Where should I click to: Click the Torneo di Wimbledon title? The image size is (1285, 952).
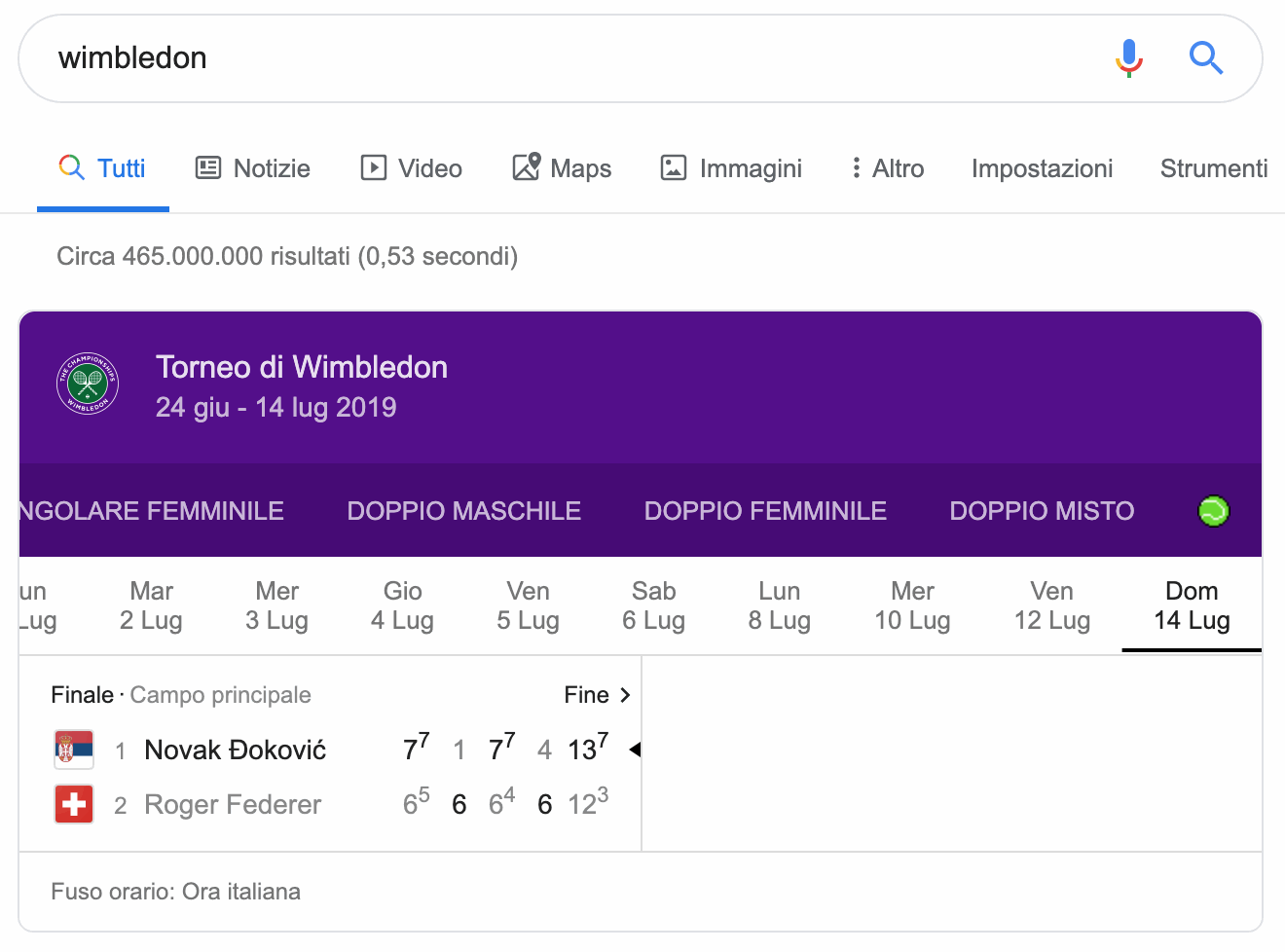302,367
